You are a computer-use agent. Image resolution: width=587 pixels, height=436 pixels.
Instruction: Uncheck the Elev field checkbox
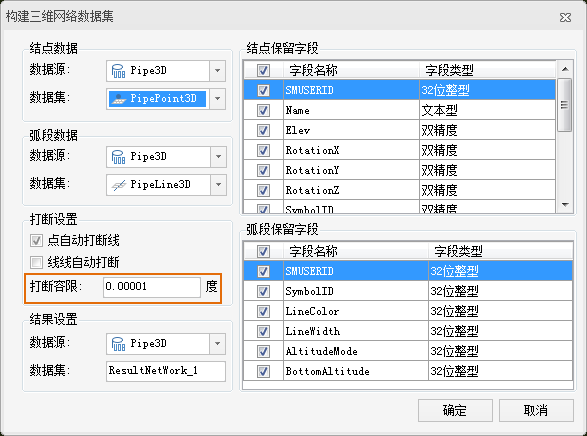(263, 130)
